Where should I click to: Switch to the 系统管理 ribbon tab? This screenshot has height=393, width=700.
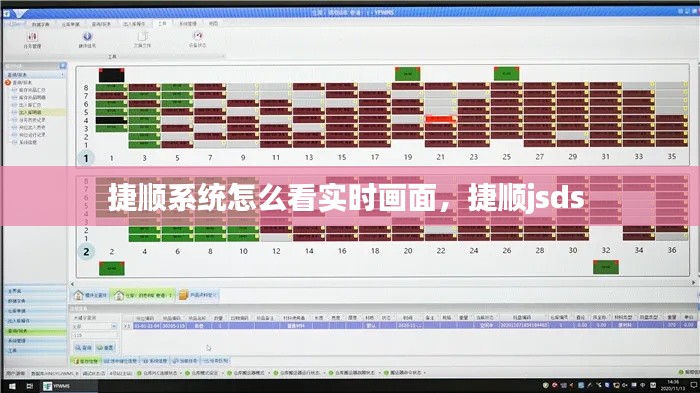point(188,23)
